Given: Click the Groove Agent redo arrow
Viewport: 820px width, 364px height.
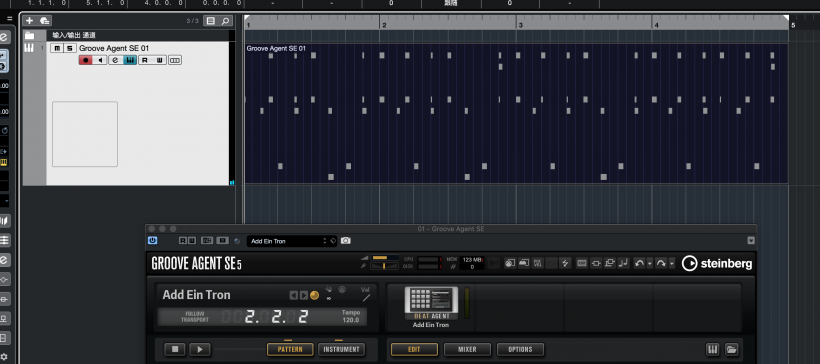Looking at the screenshot, I should coord(662,263).
